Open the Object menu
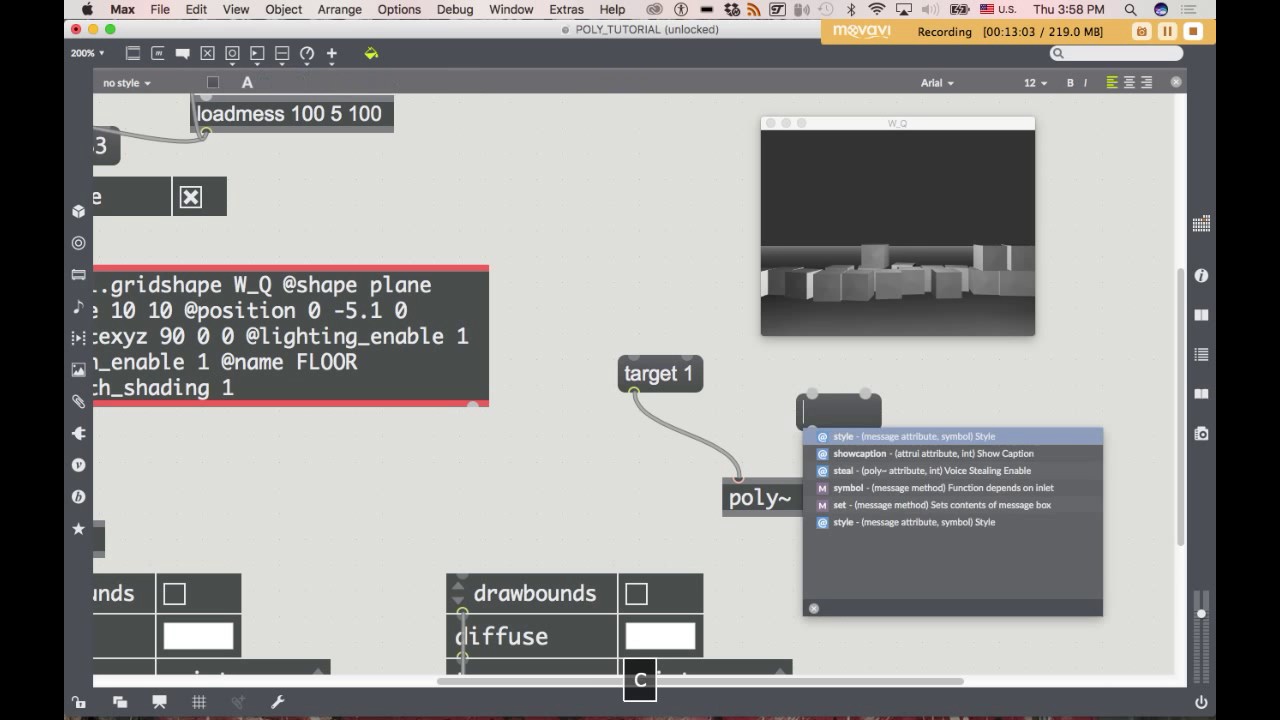This screenshot has width=1280, height=720. pyautogui.click(x=283, y=9)
